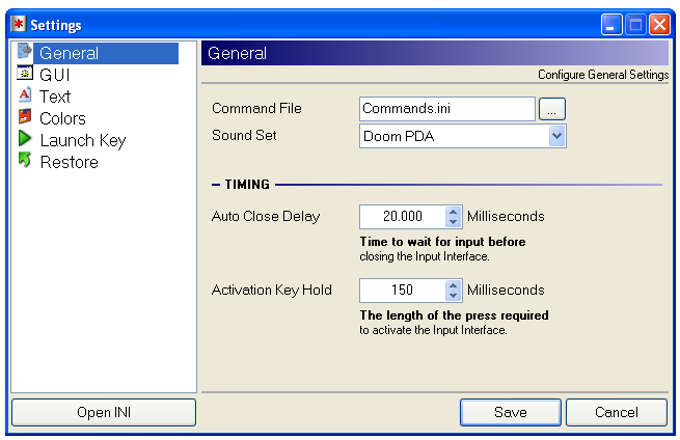This screenshot has width=680, height=440.
Task: Click the Open INI button
Action: pos(104,412)
